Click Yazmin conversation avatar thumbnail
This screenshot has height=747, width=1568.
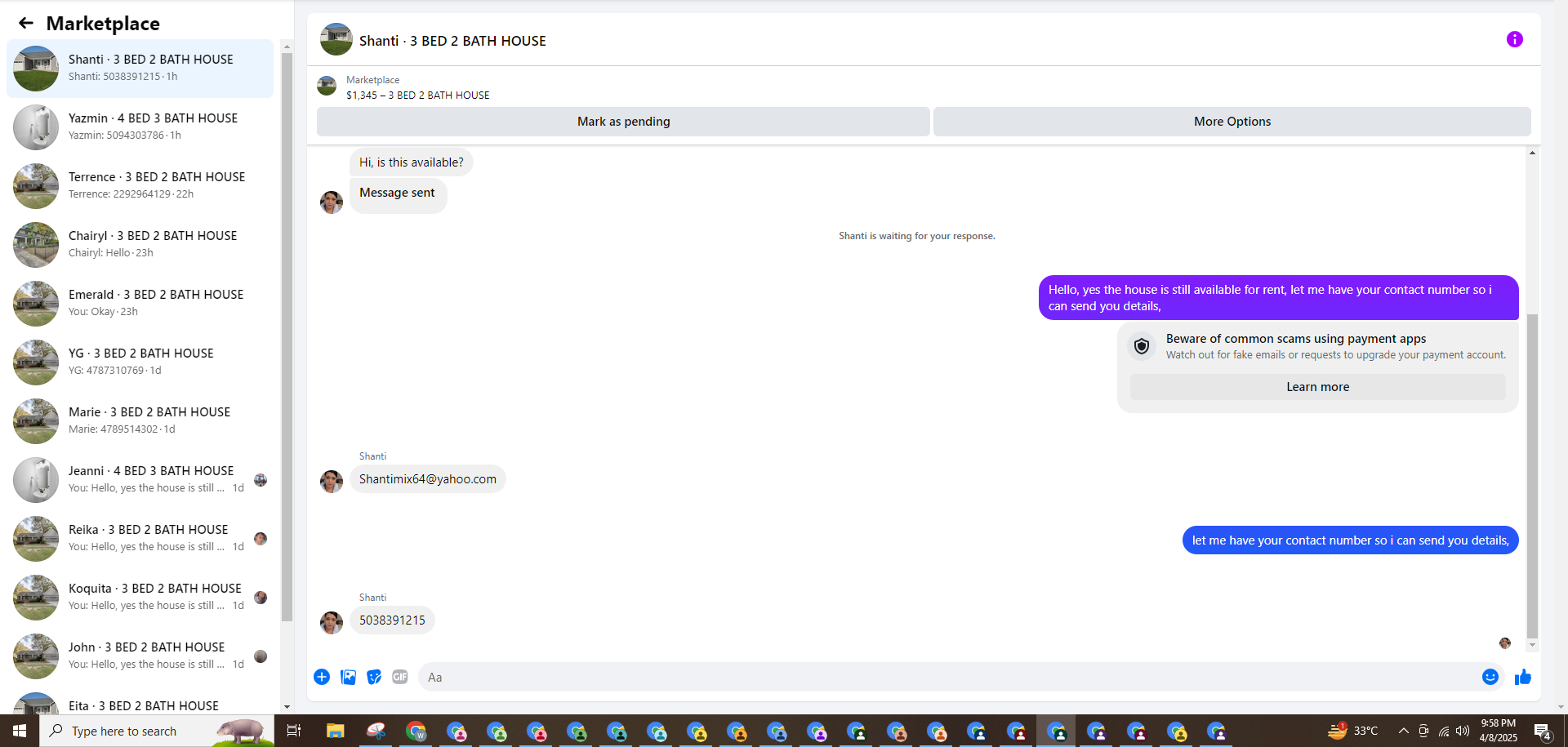tap(36, 127)
